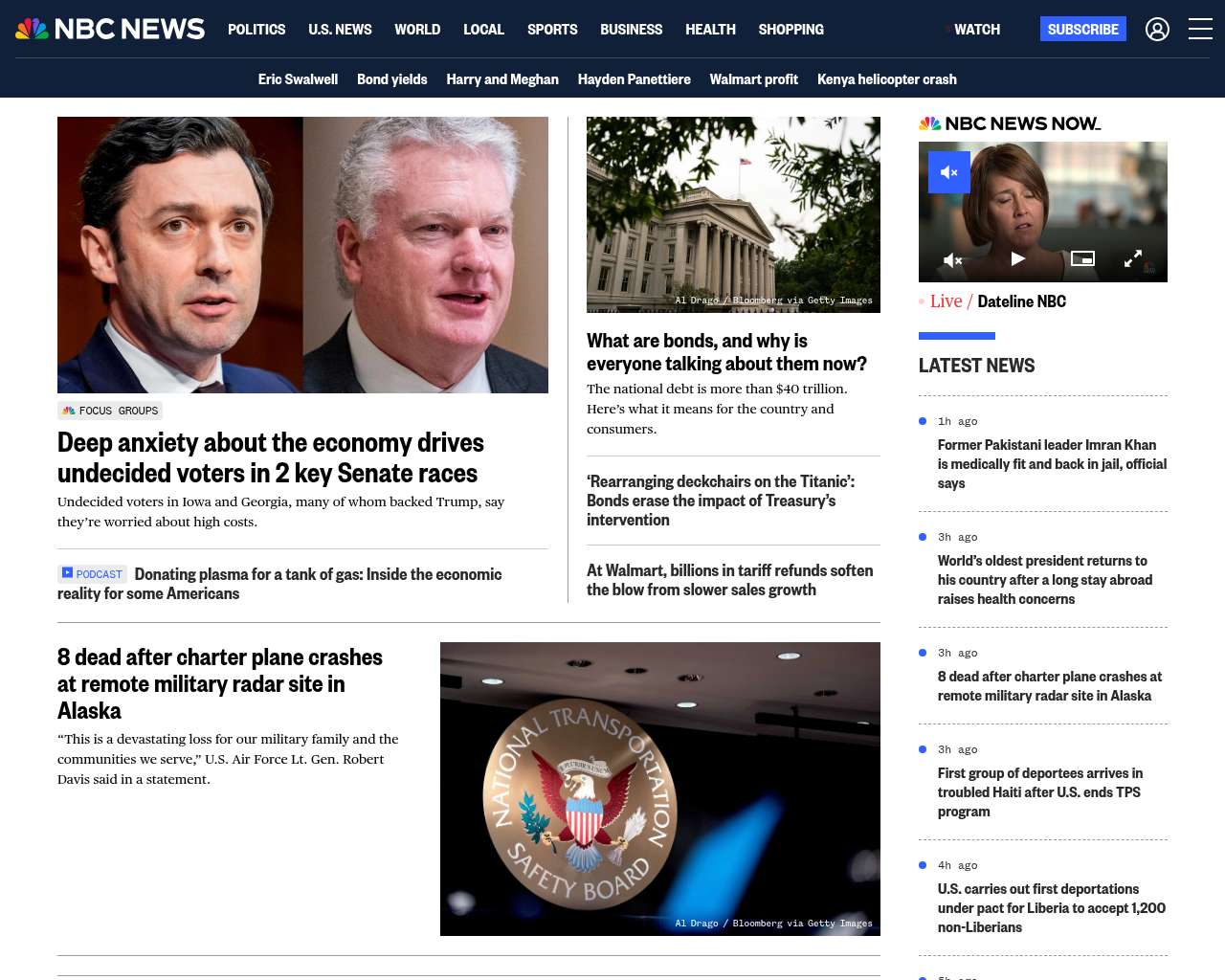1225x980 pixels.
Task: Open the Sports section
Action: (x=552, y=30)
